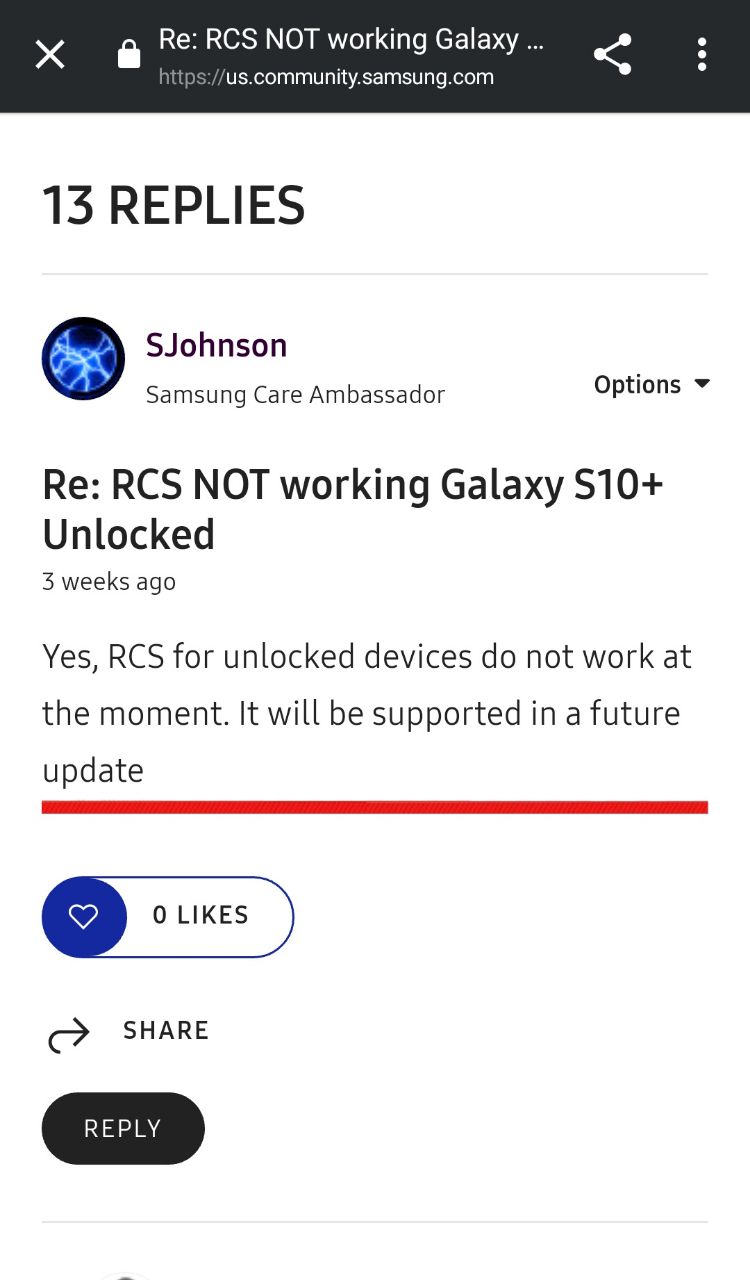Image resolution: width=750 pixels, height=1280 pixels.
Task: Click the '3 weeks ago' timestamp
Action: click(109, 582)
